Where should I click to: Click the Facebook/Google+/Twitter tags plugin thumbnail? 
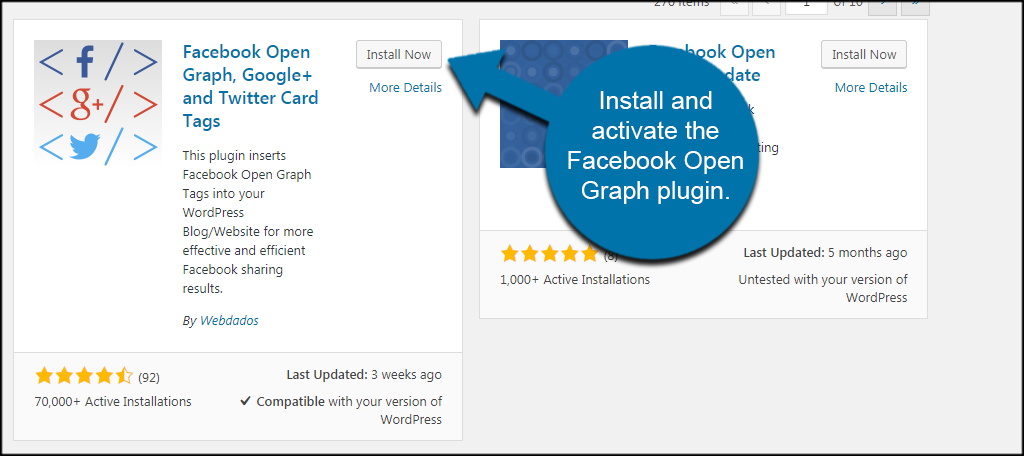click(98, 103)
